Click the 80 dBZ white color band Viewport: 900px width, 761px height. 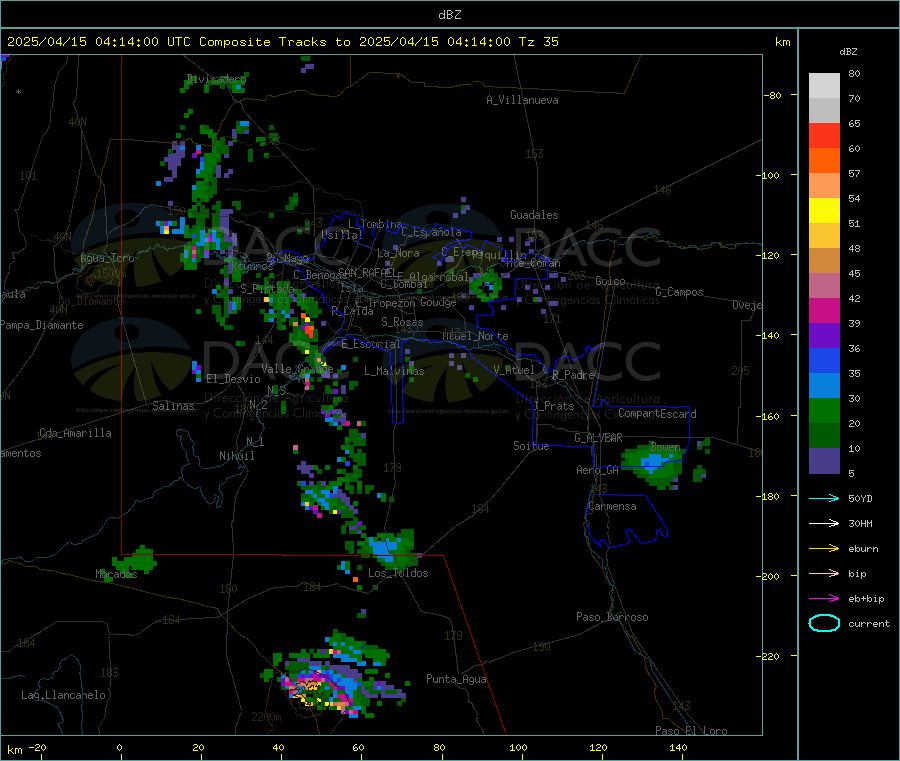pyautogui.click(x=824, y=86)
